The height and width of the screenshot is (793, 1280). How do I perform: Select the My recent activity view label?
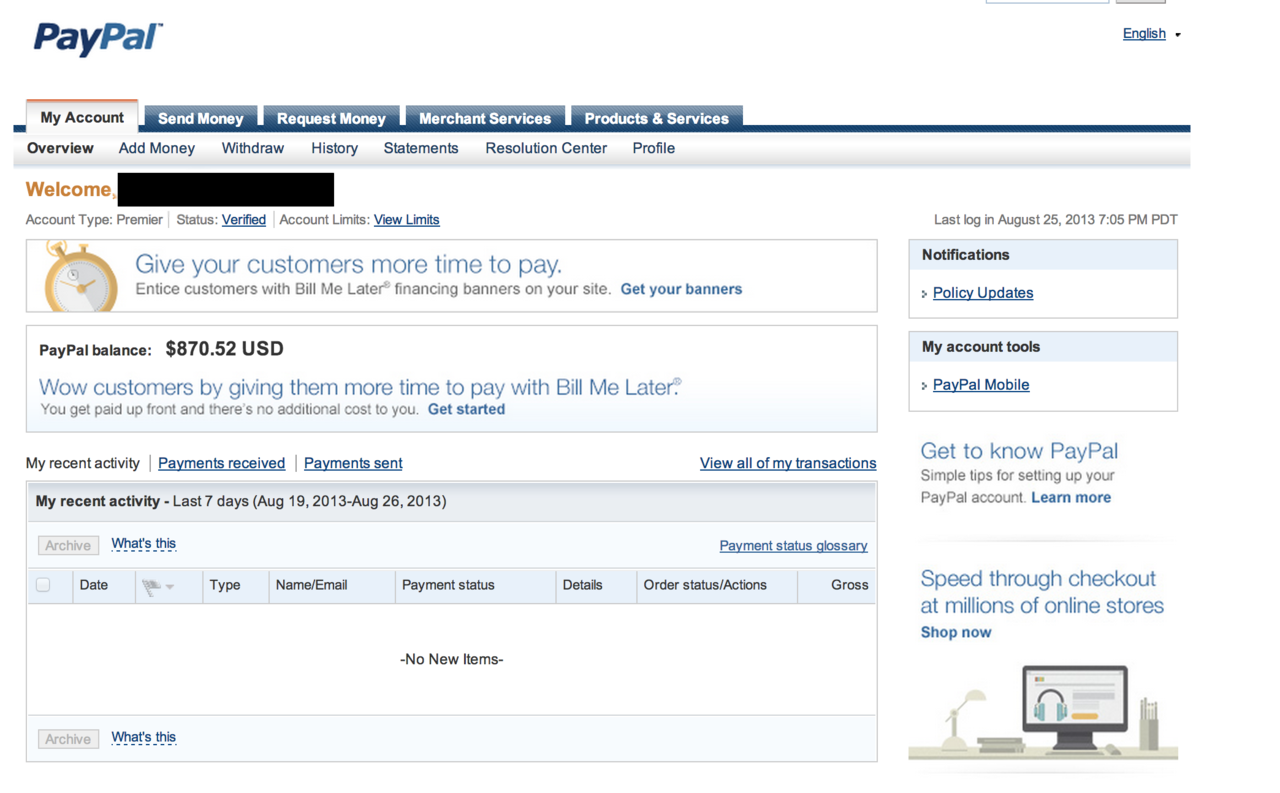[83, 463]
